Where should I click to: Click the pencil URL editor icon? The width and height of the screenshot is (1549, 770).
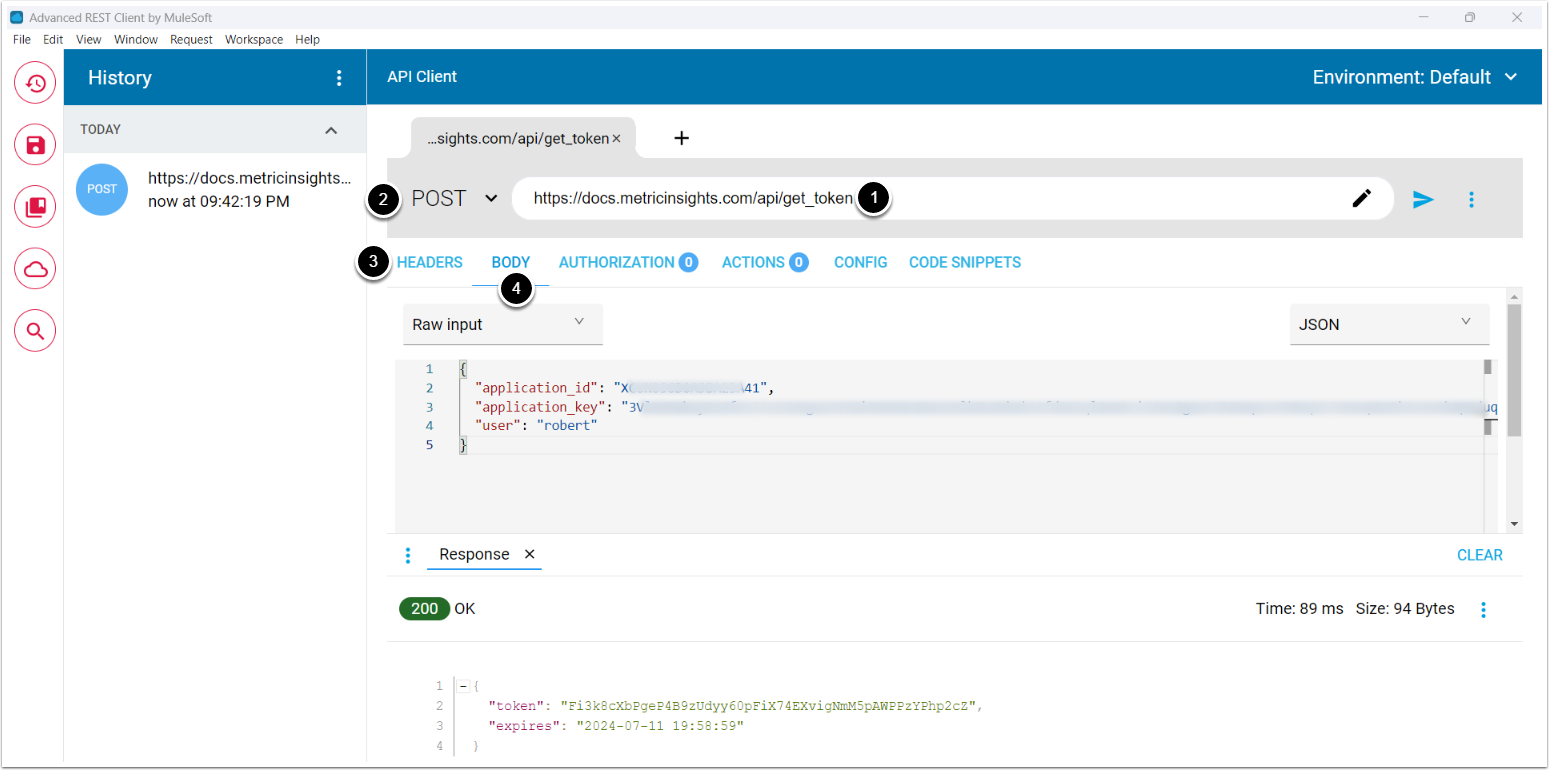pyautogui.click(x=1361, y=199)
